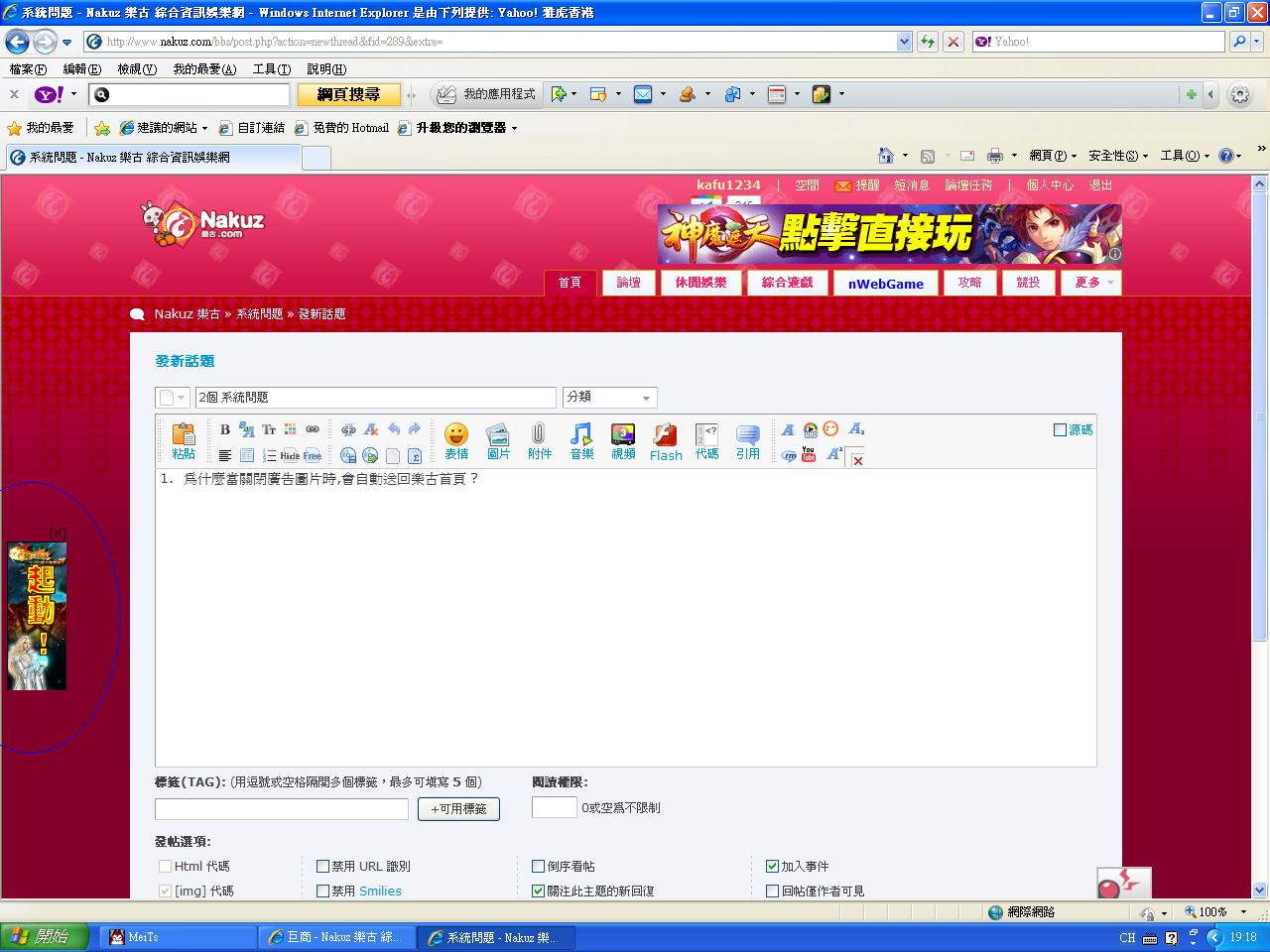Viewport: 1270px width, 952px height.
Task: Insert an image with 圖片 icon
Action: point(498,441)
